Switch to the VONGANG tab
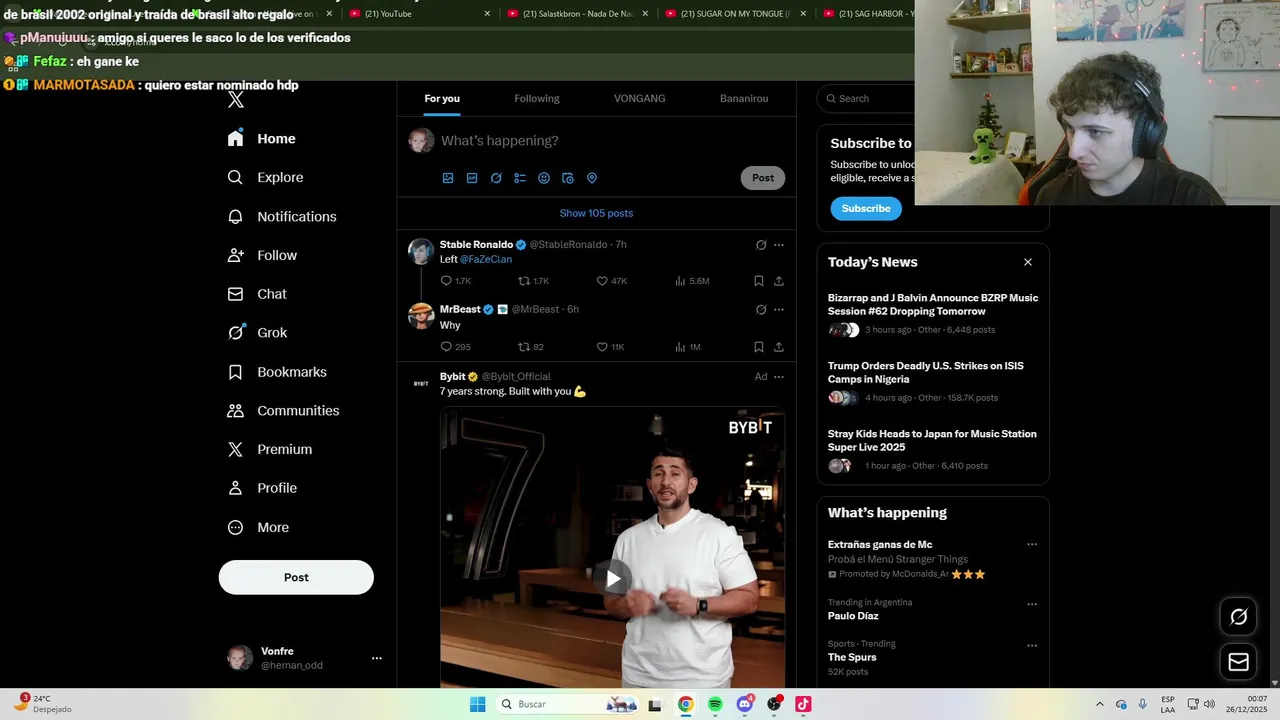 click(640, 99)
